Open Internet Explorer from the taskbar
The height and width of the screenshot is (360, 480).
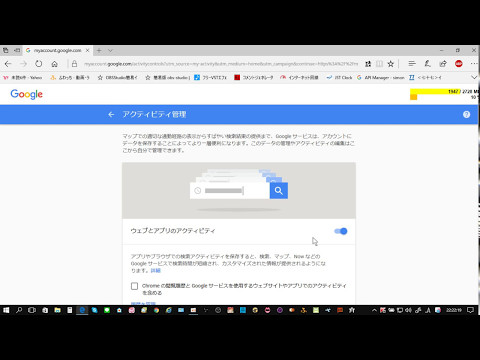tap(169, 310)
